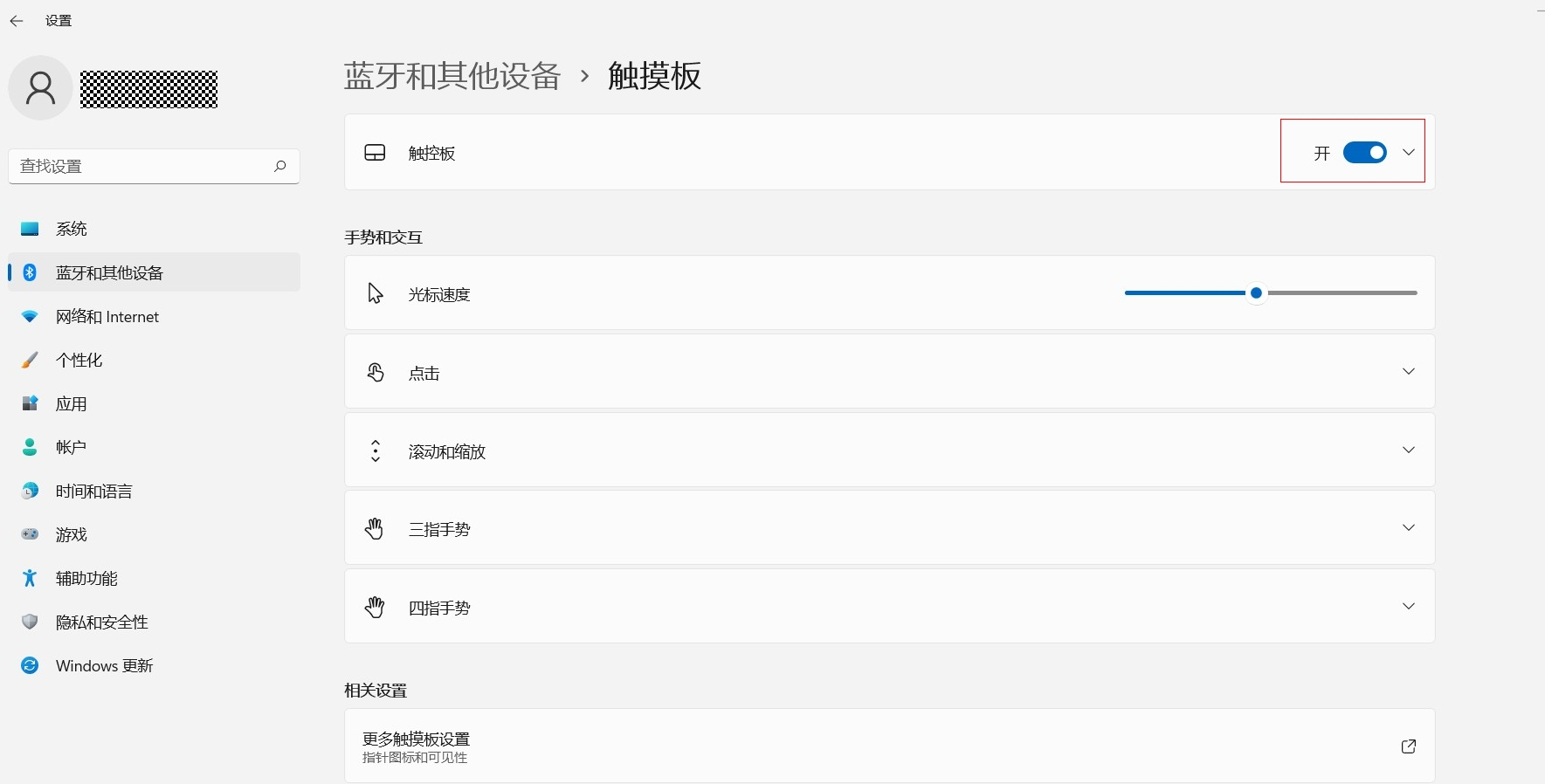Screen dimensions: 1545x784
Task: Open the 个性化 settings page
Action: coord(79,360)
